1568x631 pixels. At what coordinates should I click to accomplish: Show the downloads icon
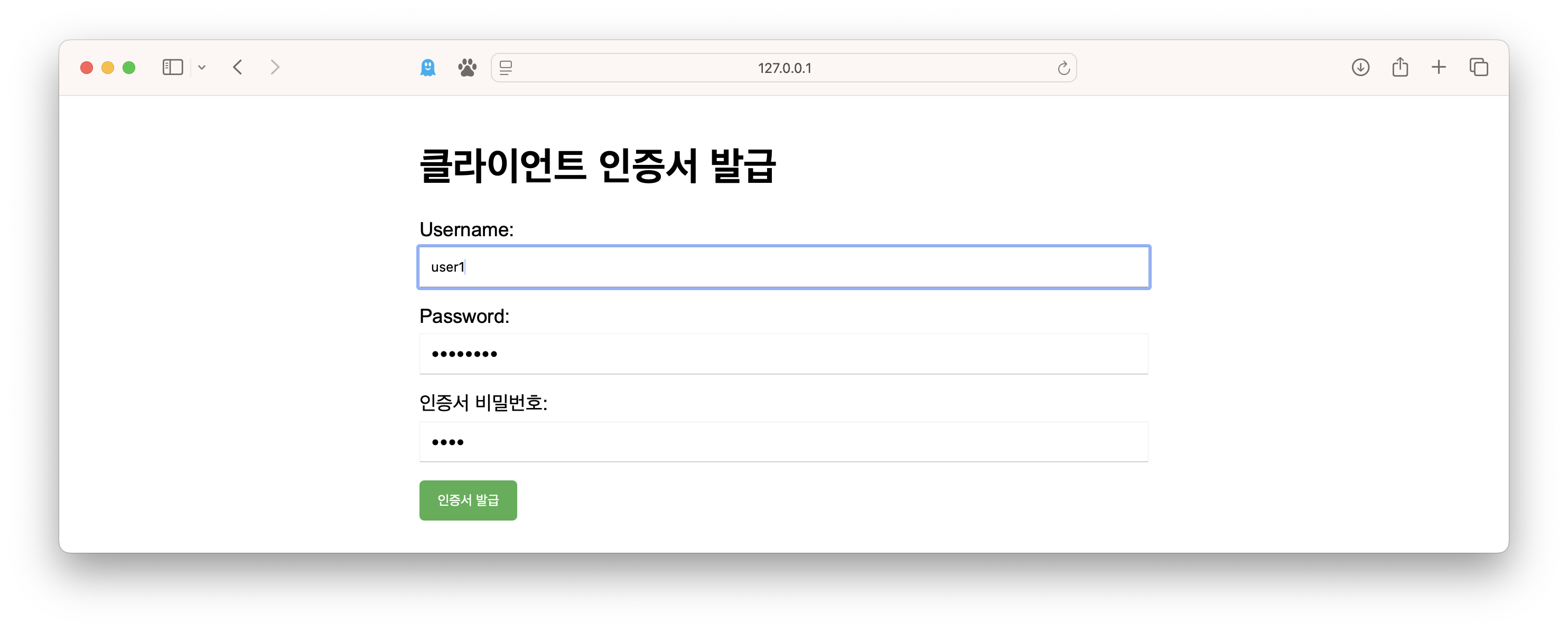[x=1360, y=67]
